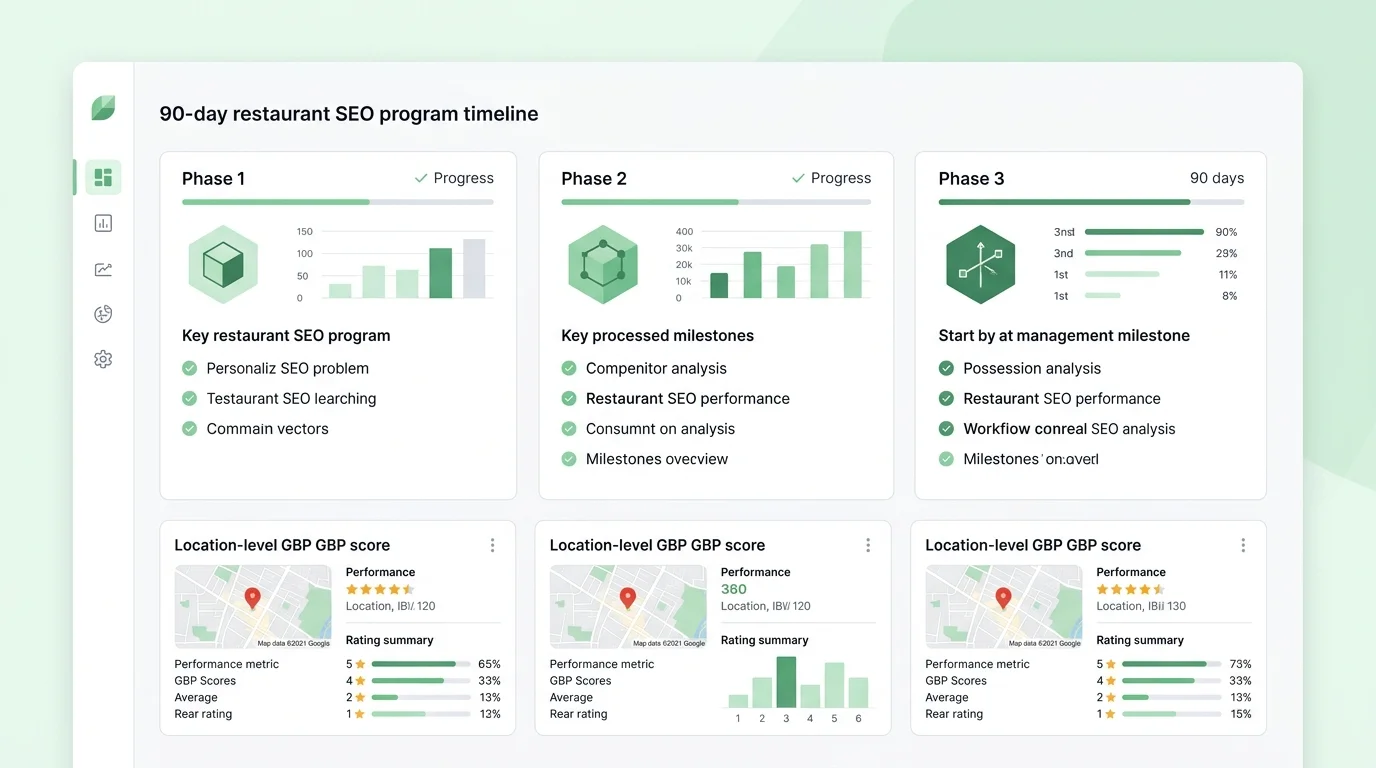Click the 90 days label in Phase 3

click(1217, 178)
